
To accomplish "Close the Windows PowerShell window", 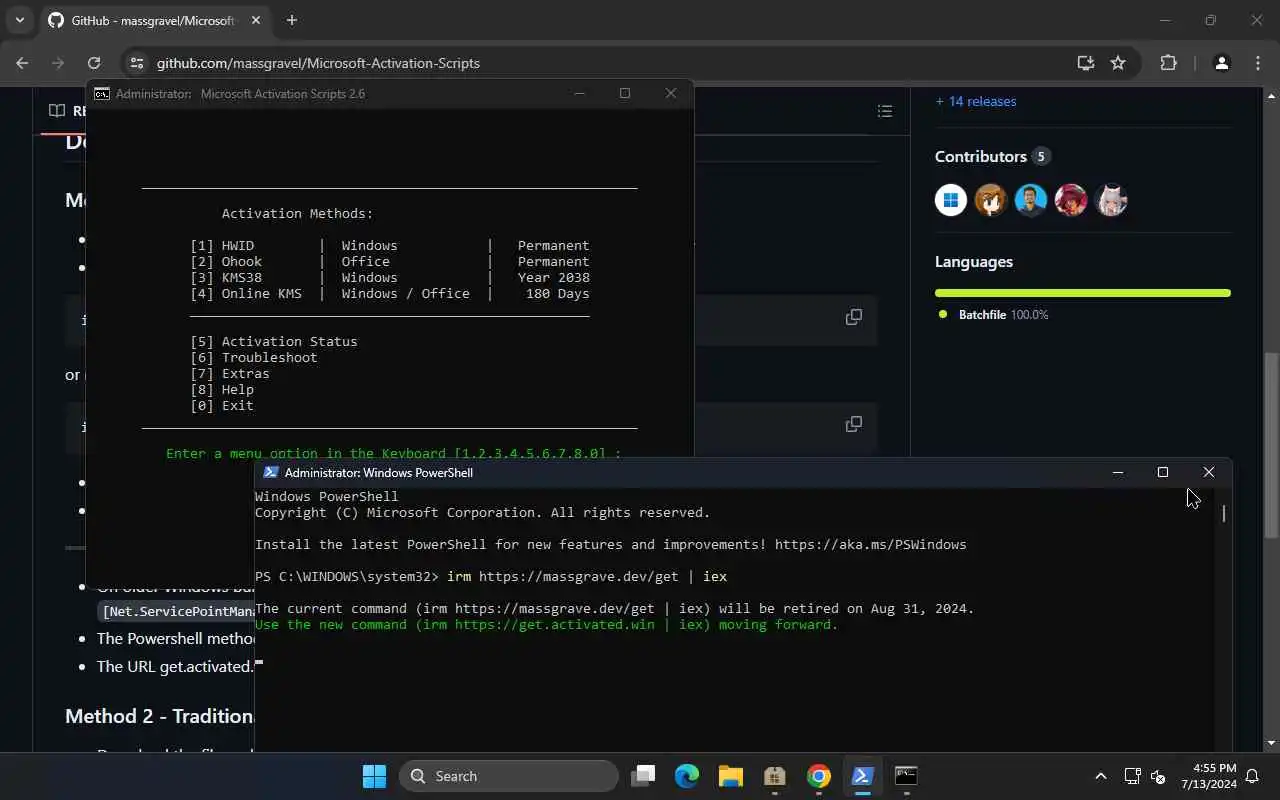I will click(x=1208, y=472).
